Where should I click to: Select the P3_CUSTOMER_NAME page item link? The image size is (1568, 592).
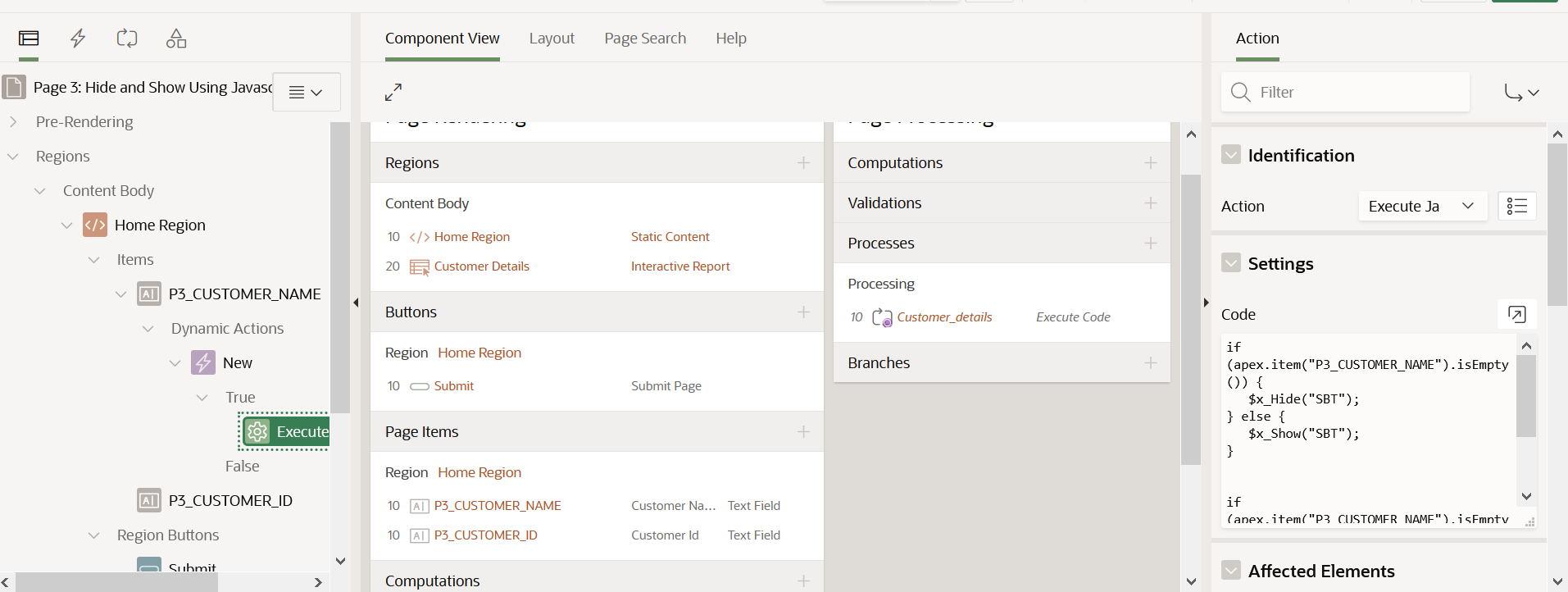click(497, 506)
